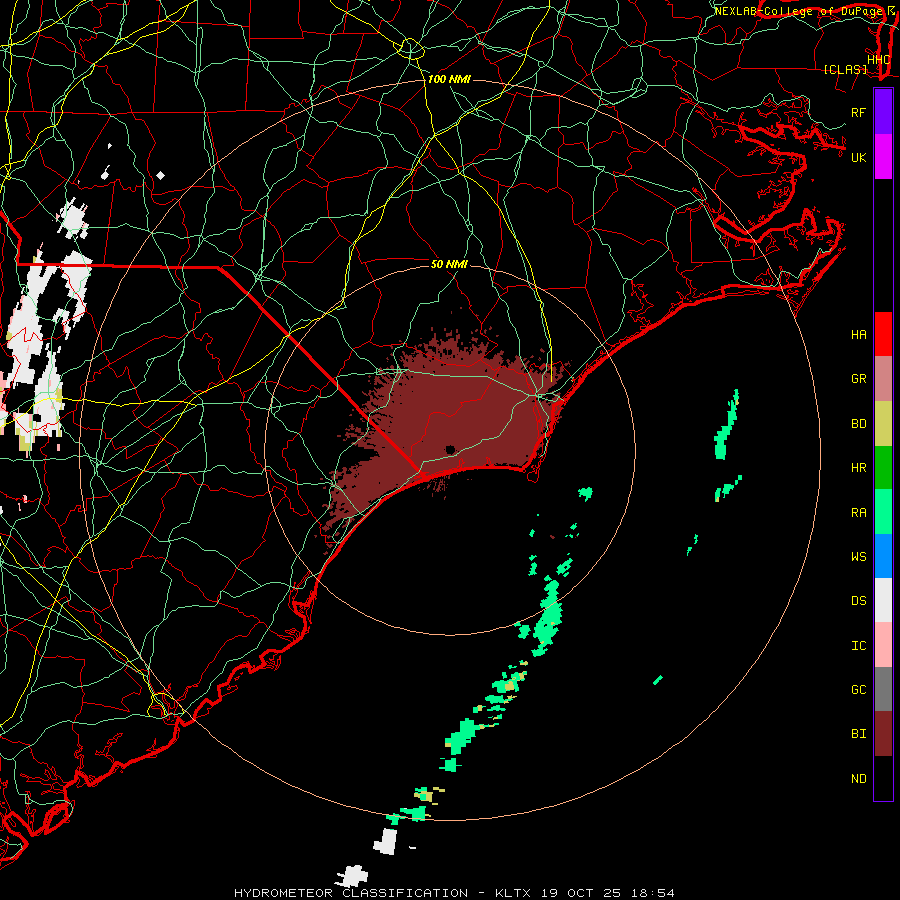The image size is (900, 900).
Task: Click the HA red legend swatch
Action: (883, 334)
